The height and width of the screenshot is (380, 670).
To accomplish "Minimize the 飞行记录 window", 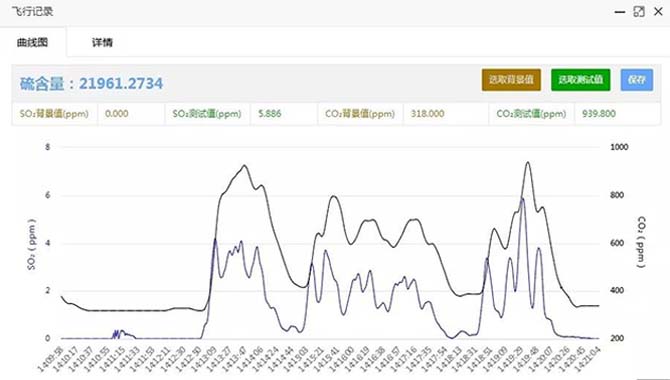I will 620,12.
